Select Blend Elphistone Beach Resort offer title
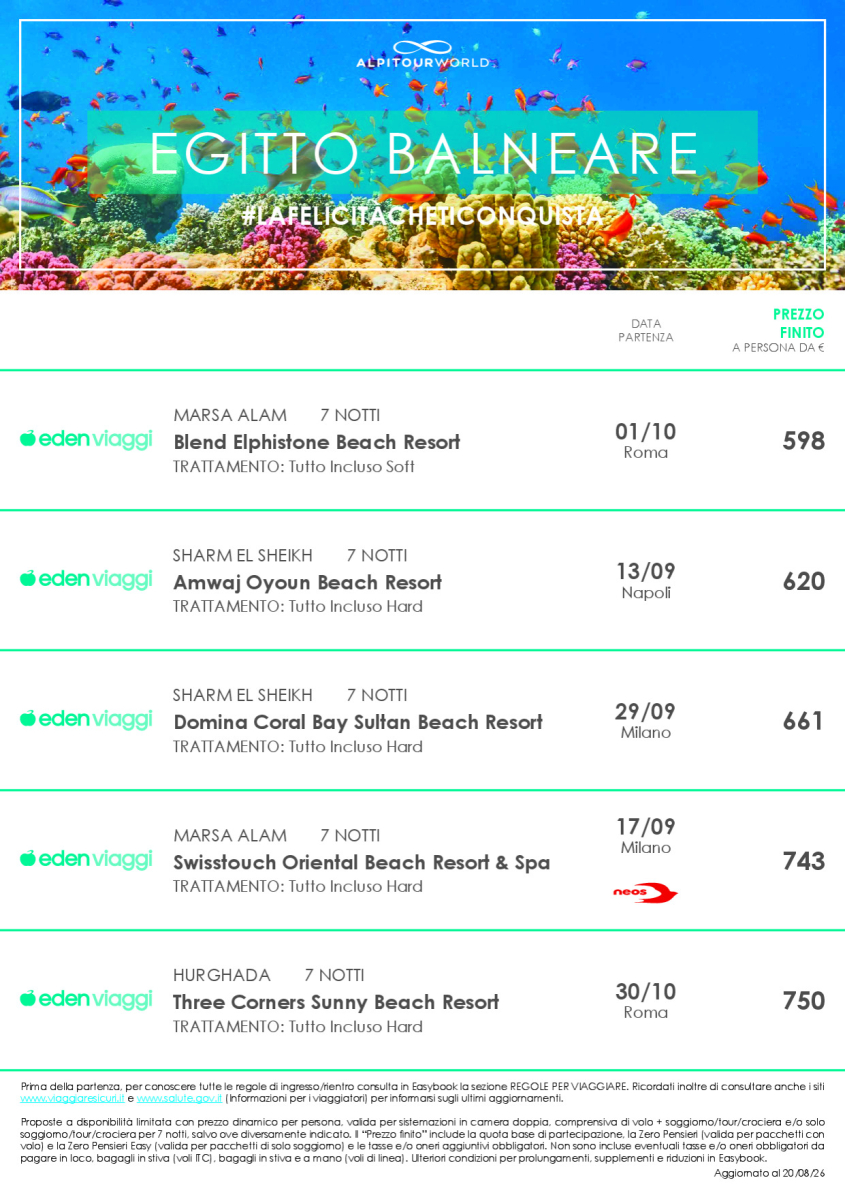This screenshot has width=845, height=1195. [x=317, y=442]
